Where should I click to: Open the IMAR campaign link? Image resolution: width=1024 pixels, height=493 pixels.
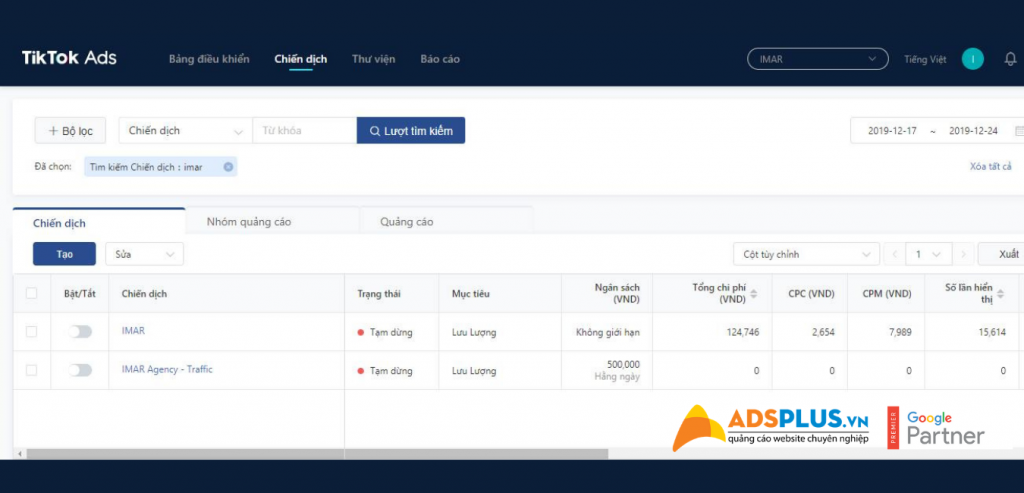tap(133, 330)
